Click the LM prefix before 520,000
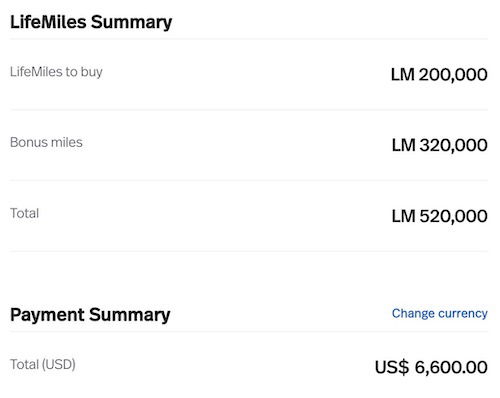The image size is (500, 398). click(x=404, y=216)
